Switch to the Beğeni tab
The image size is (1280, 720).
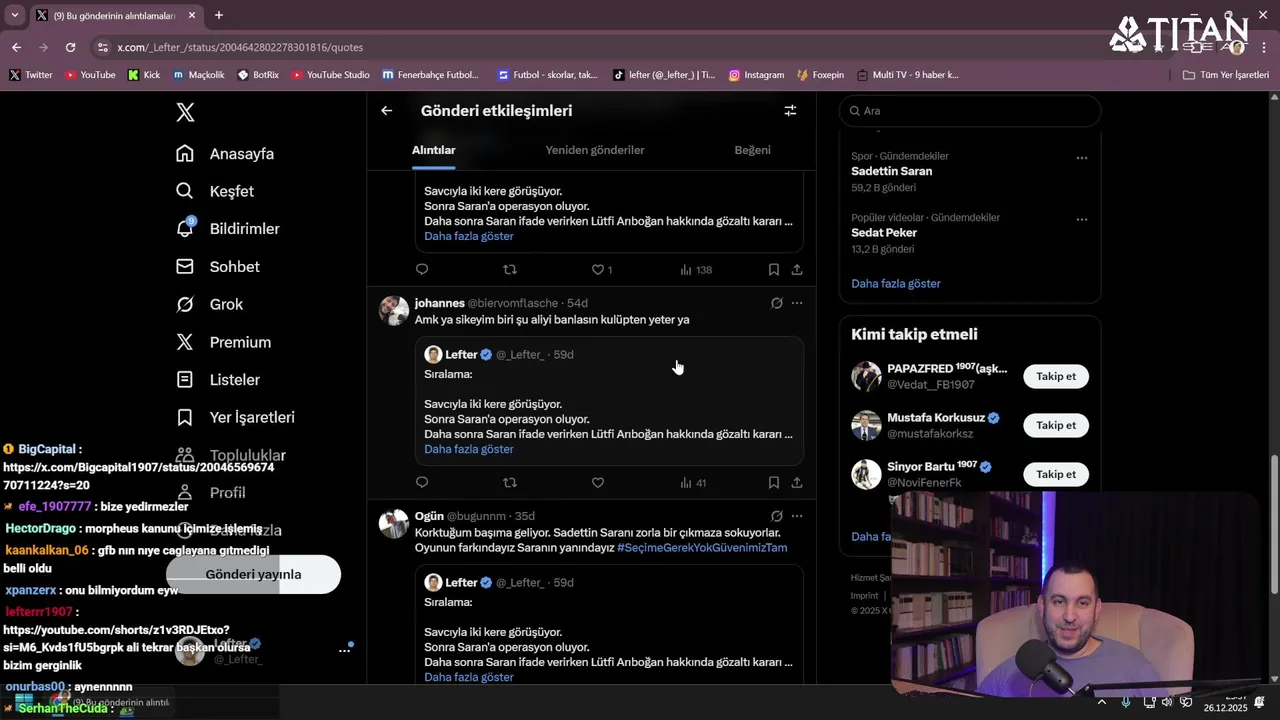[753, 150]
